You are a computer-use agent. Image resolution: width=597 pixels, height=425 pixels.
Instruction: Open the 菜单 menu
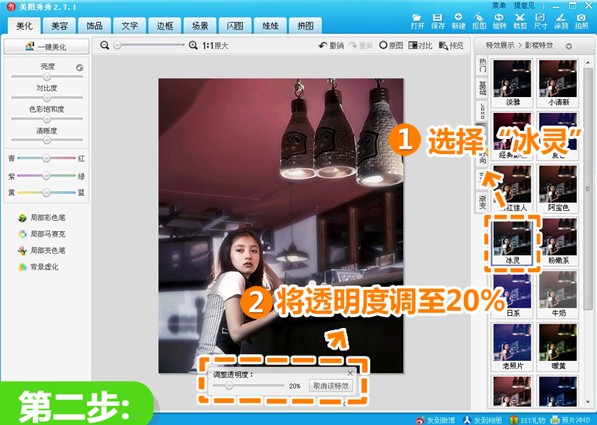pyautogui.click(x=499, y=5)
